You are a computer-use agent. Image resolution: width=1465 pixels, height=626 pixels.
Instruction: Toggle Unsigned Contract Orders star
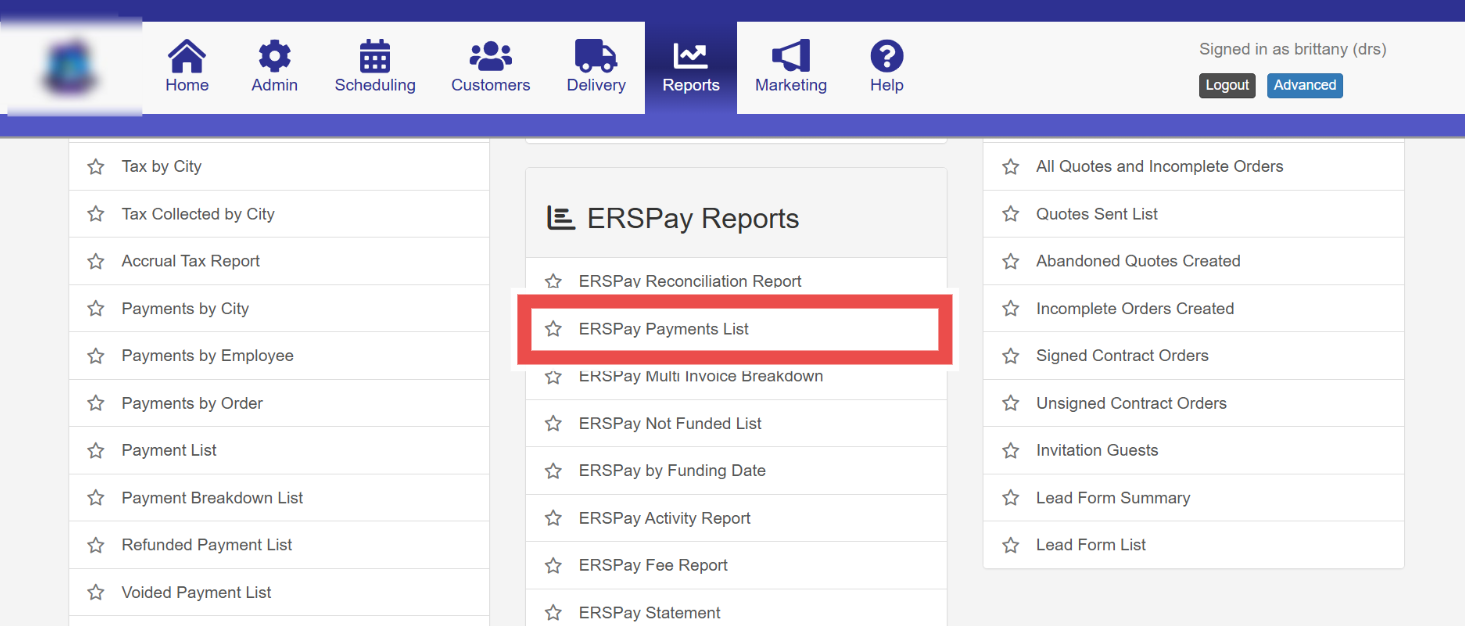[x=1011, y=404]
